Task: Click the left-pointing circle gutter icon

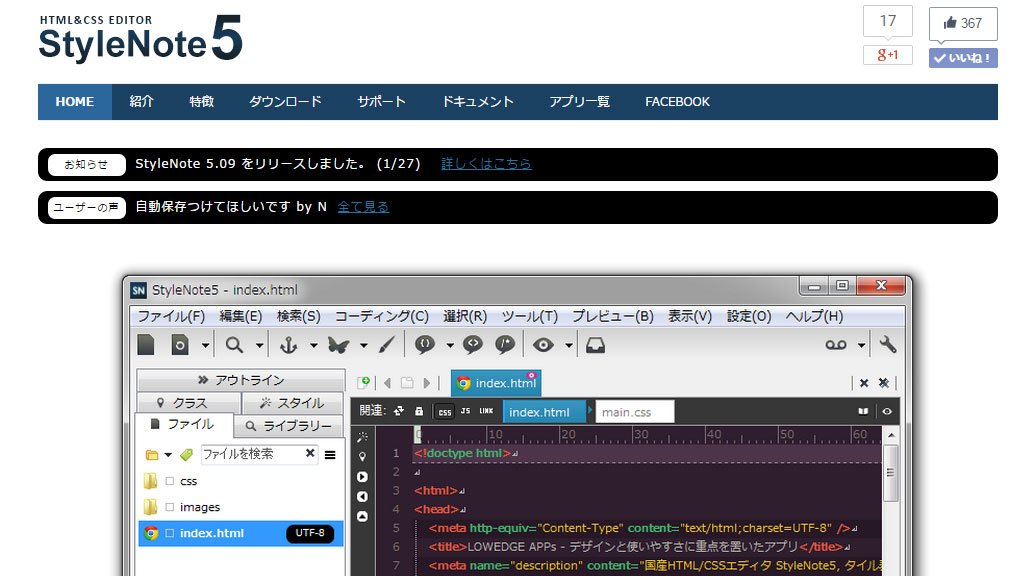Action: 362,497
